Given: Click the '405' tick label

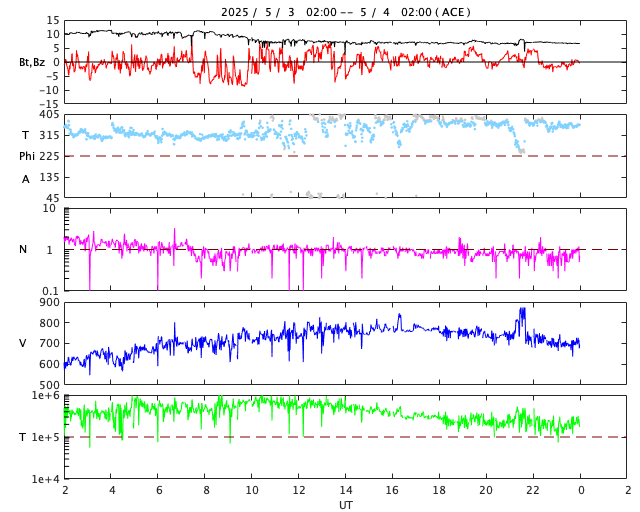Looking at the screenshot, I should (49, 114).
